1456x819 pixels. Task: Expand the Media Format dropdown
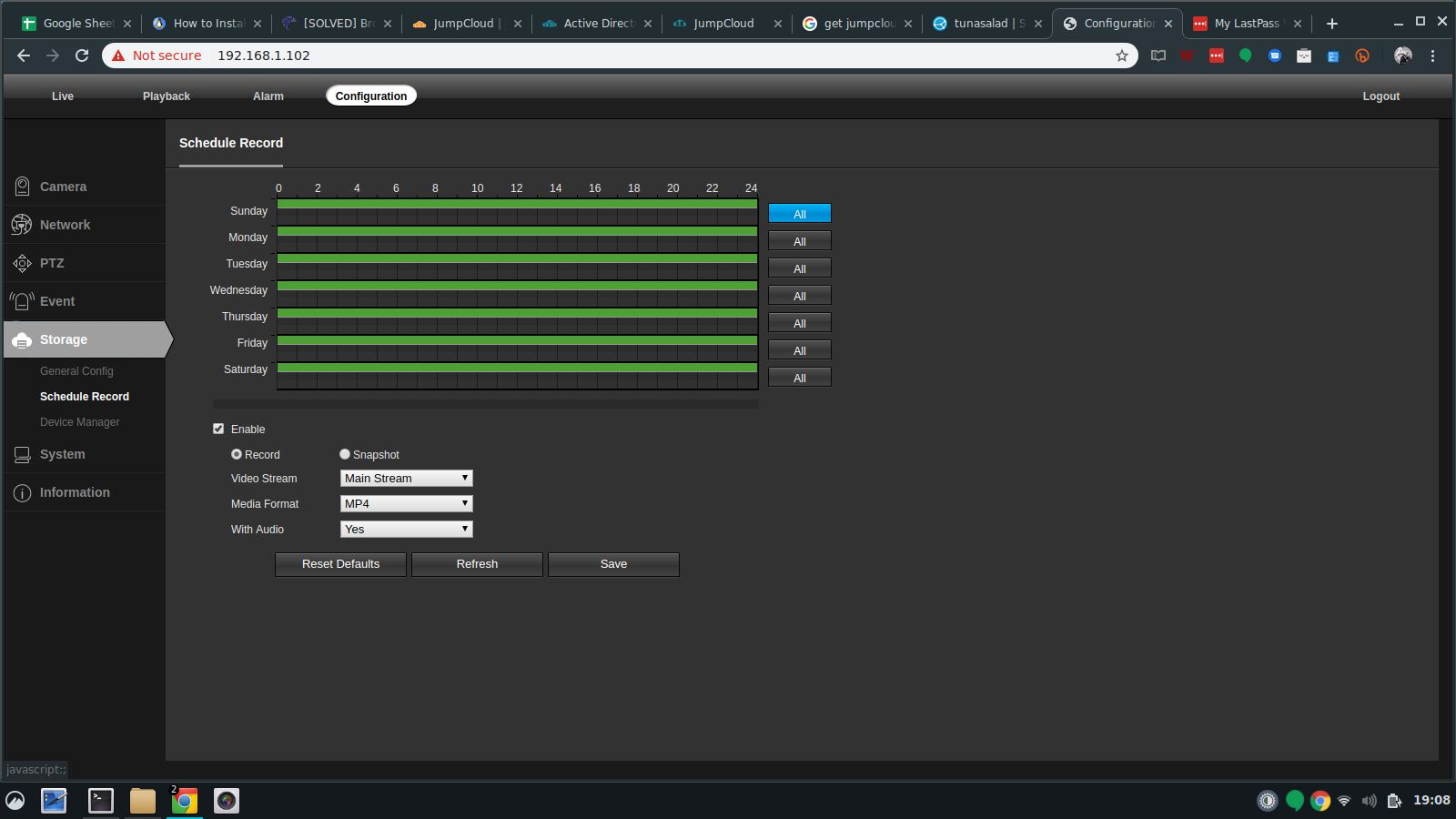(406, 503)
